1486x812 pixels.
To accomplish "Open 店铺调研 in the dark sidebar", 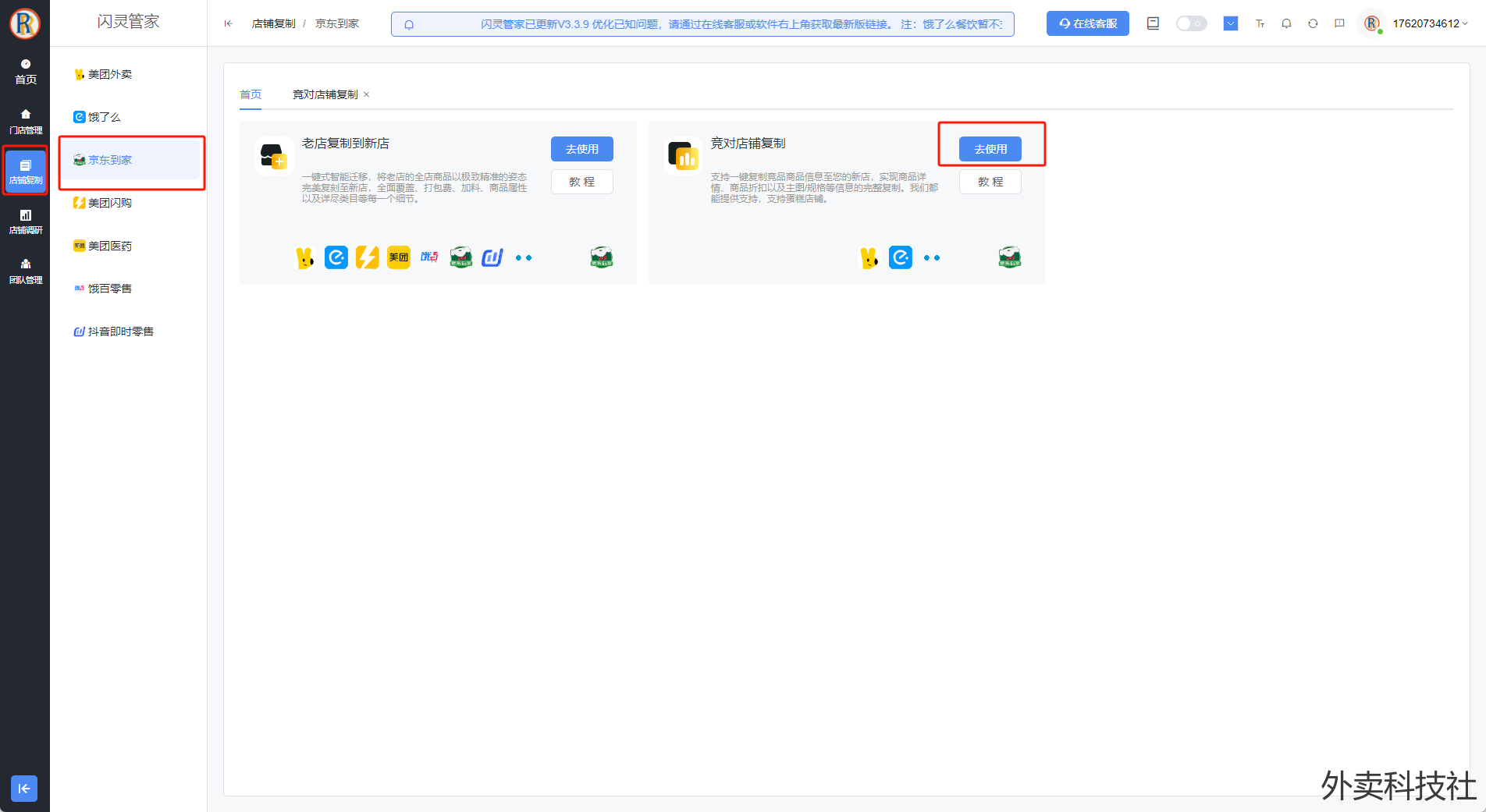I will pos(25,222).
